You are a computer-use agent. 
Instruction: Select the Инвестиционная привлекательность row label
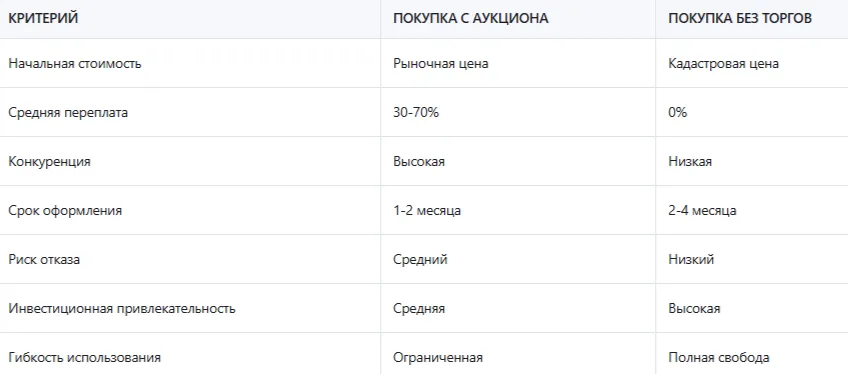click(x=122, y=309)
